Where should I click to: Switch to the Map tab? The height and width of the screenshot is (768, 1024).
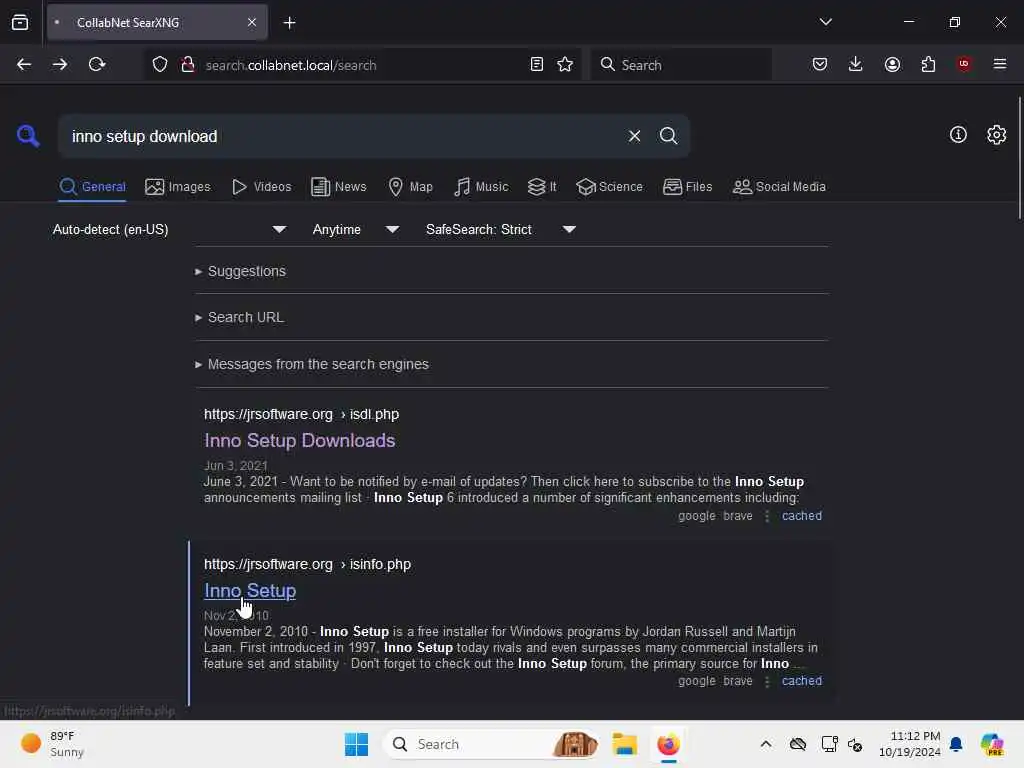tap(410, 187)
